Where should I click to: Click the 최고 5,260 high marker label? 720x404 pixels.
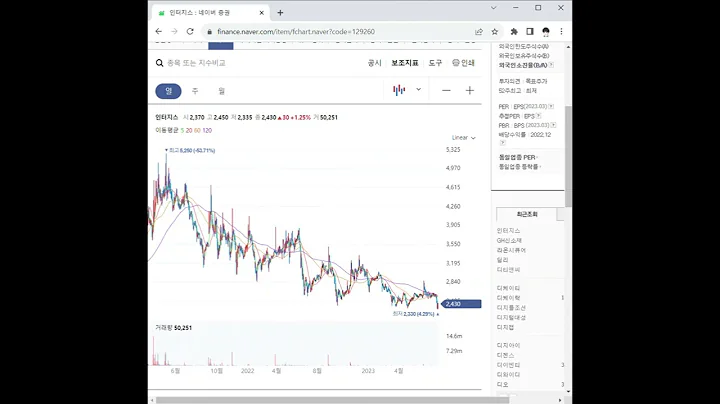190,150
